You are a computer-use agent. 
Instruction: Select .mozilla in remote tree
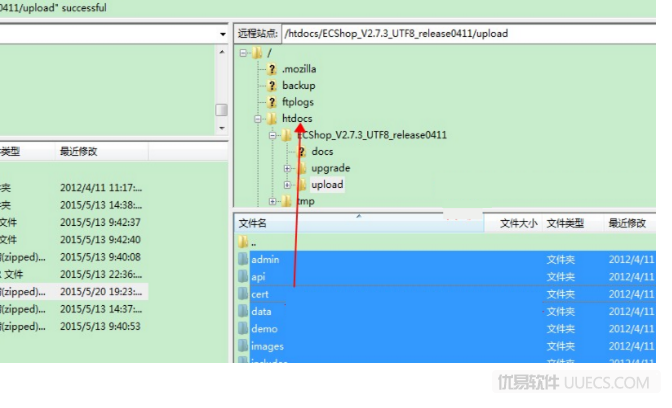[299, 69]
